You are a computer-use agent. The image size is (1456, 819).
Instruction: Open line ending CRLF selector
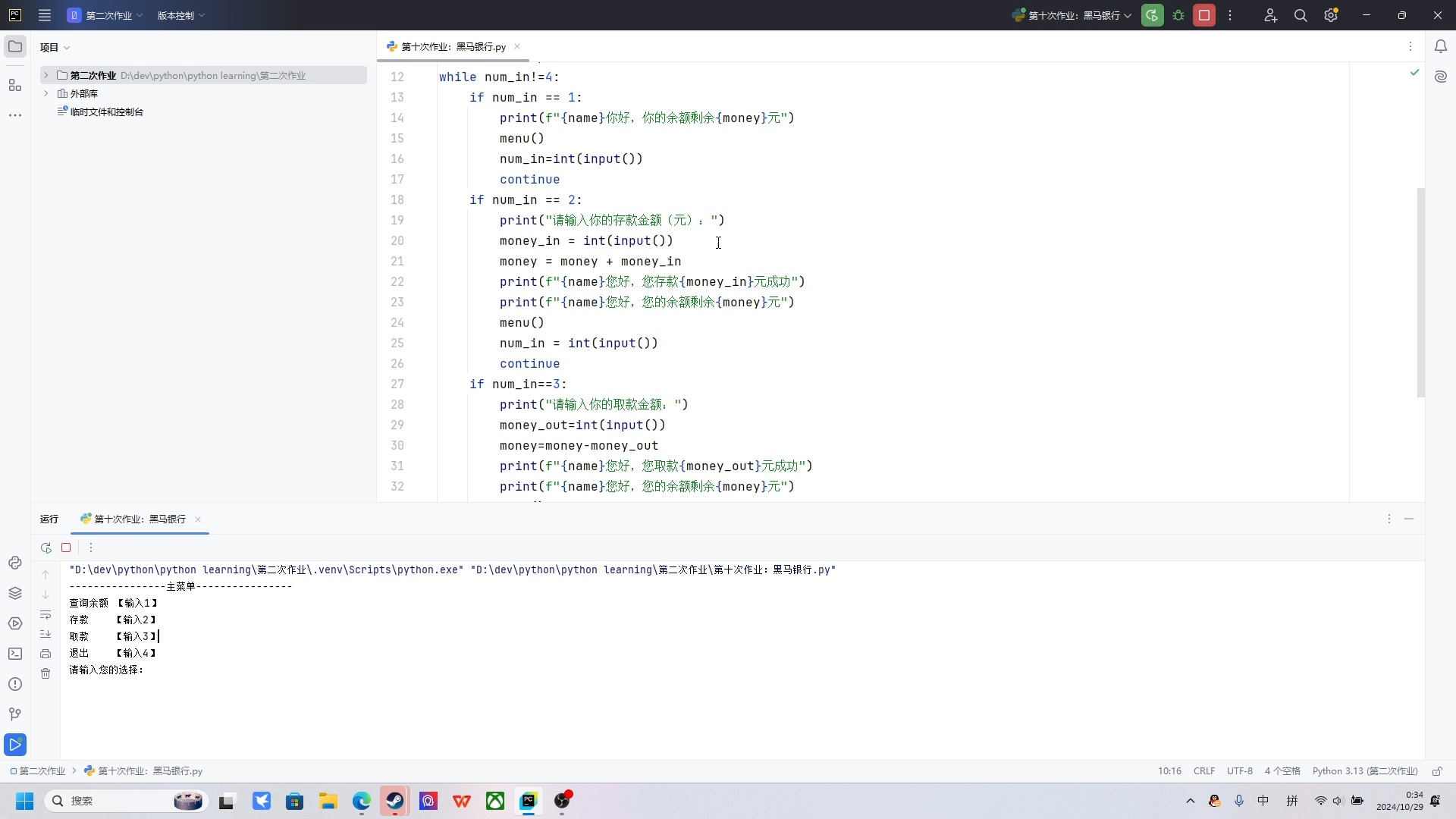coord(1204,771)
